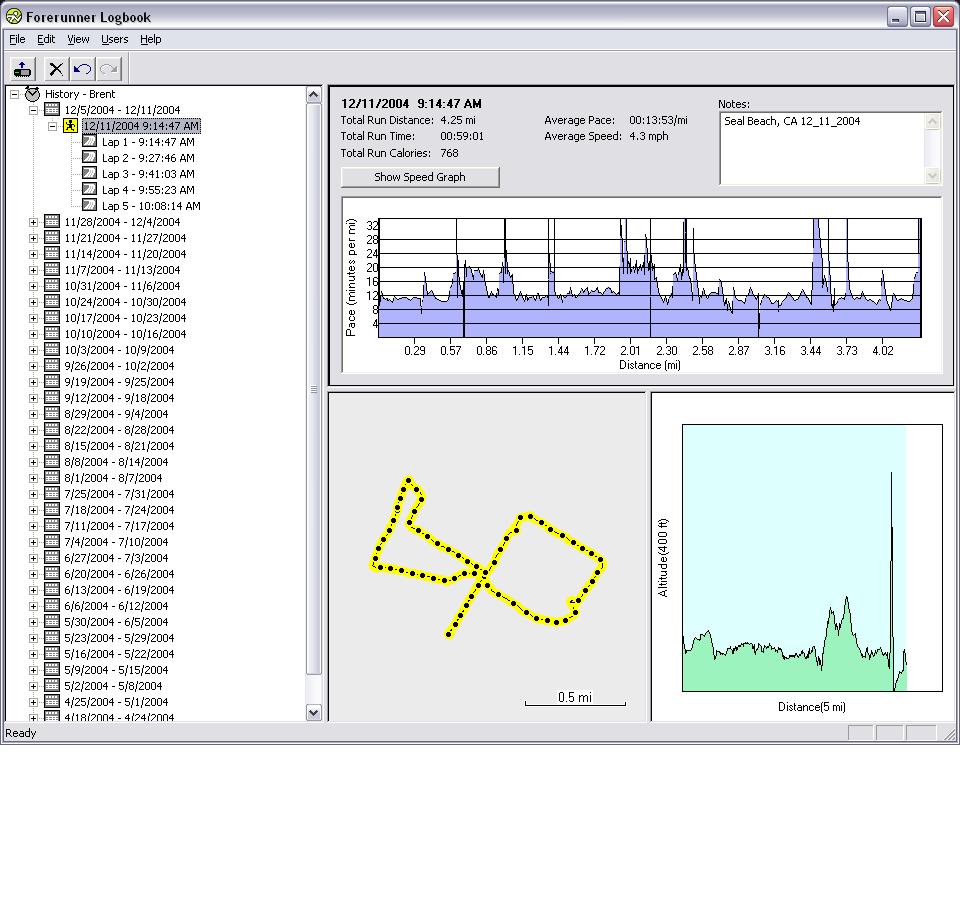Collapse the 12/5/2004 - 12/11/2004 week
The image size is (960, 923).
34,110
